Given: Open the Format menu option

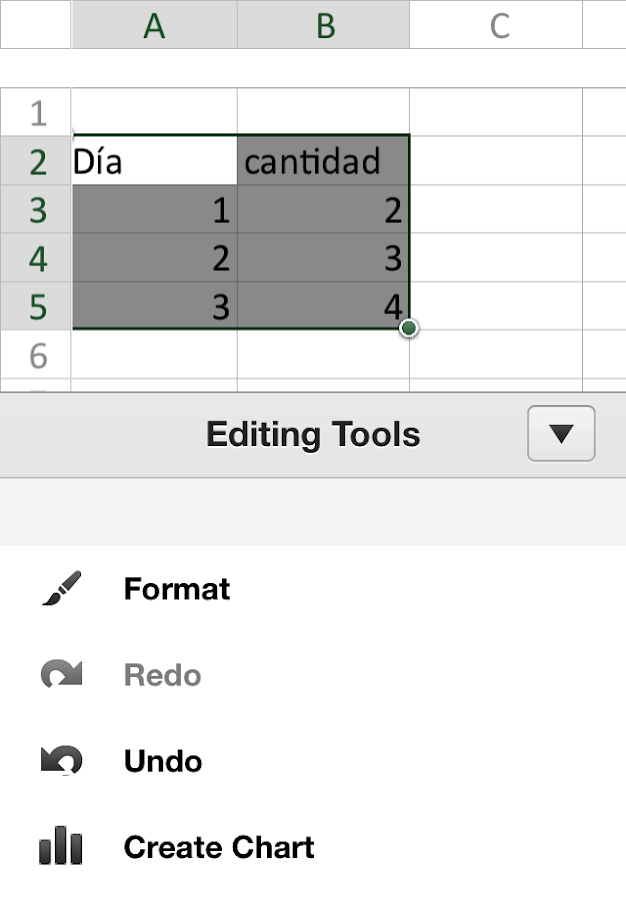Looking at the screenshot, I should coord(177,589).
